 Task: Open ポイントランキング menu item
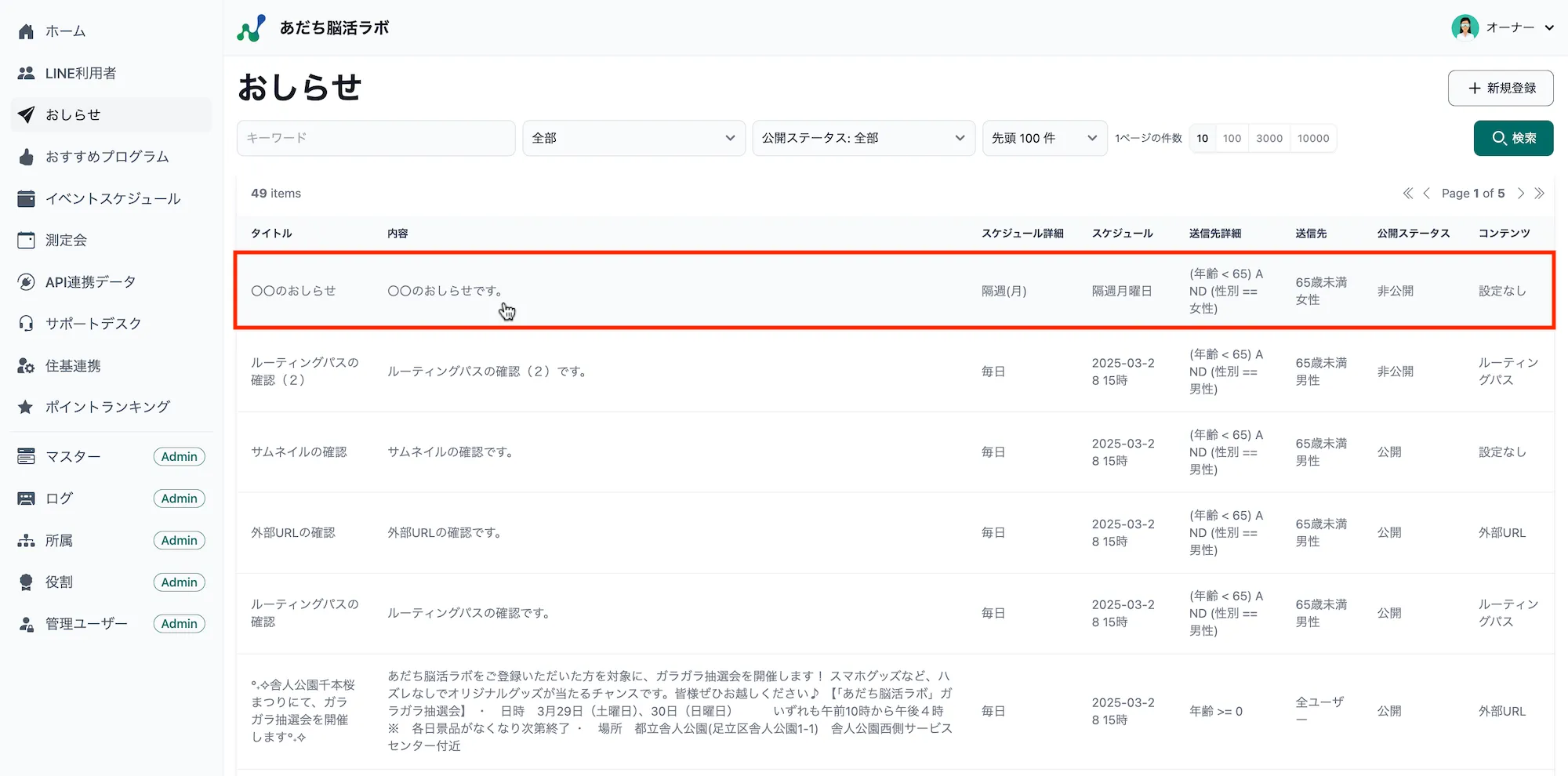click(111, 407)
